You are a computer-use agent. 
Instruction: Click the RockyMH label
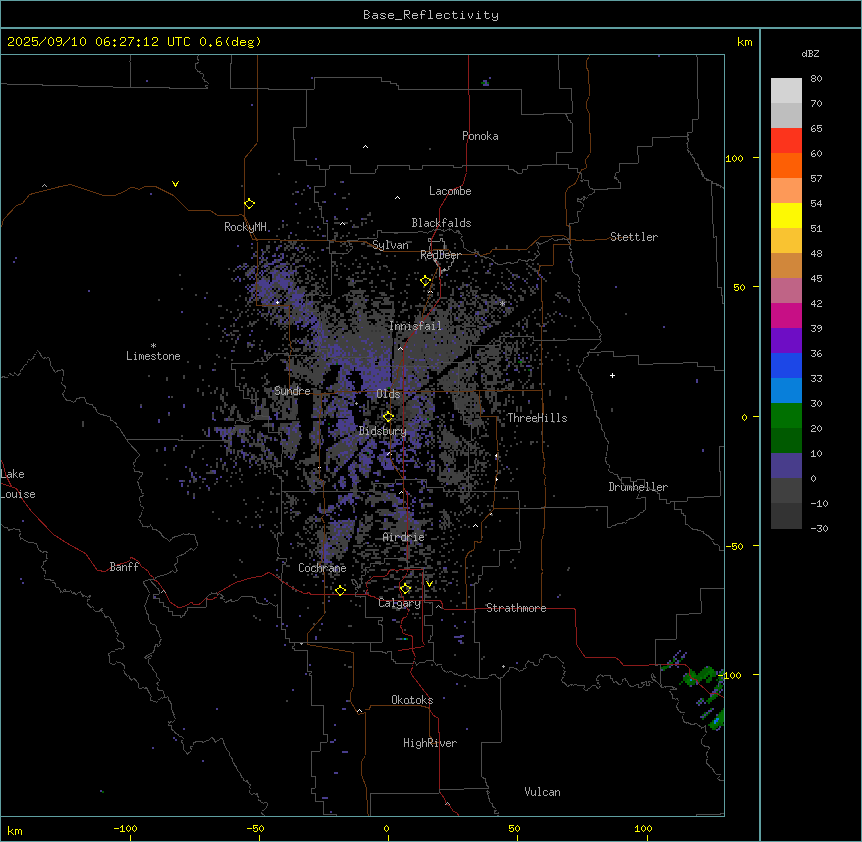click(245, 227)
